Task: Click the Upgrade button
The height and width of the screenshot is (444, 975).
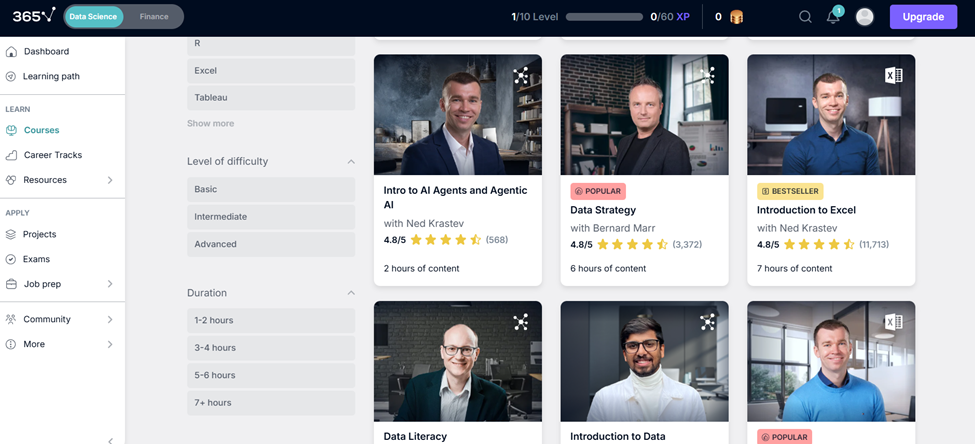Action: click(922, 17)
